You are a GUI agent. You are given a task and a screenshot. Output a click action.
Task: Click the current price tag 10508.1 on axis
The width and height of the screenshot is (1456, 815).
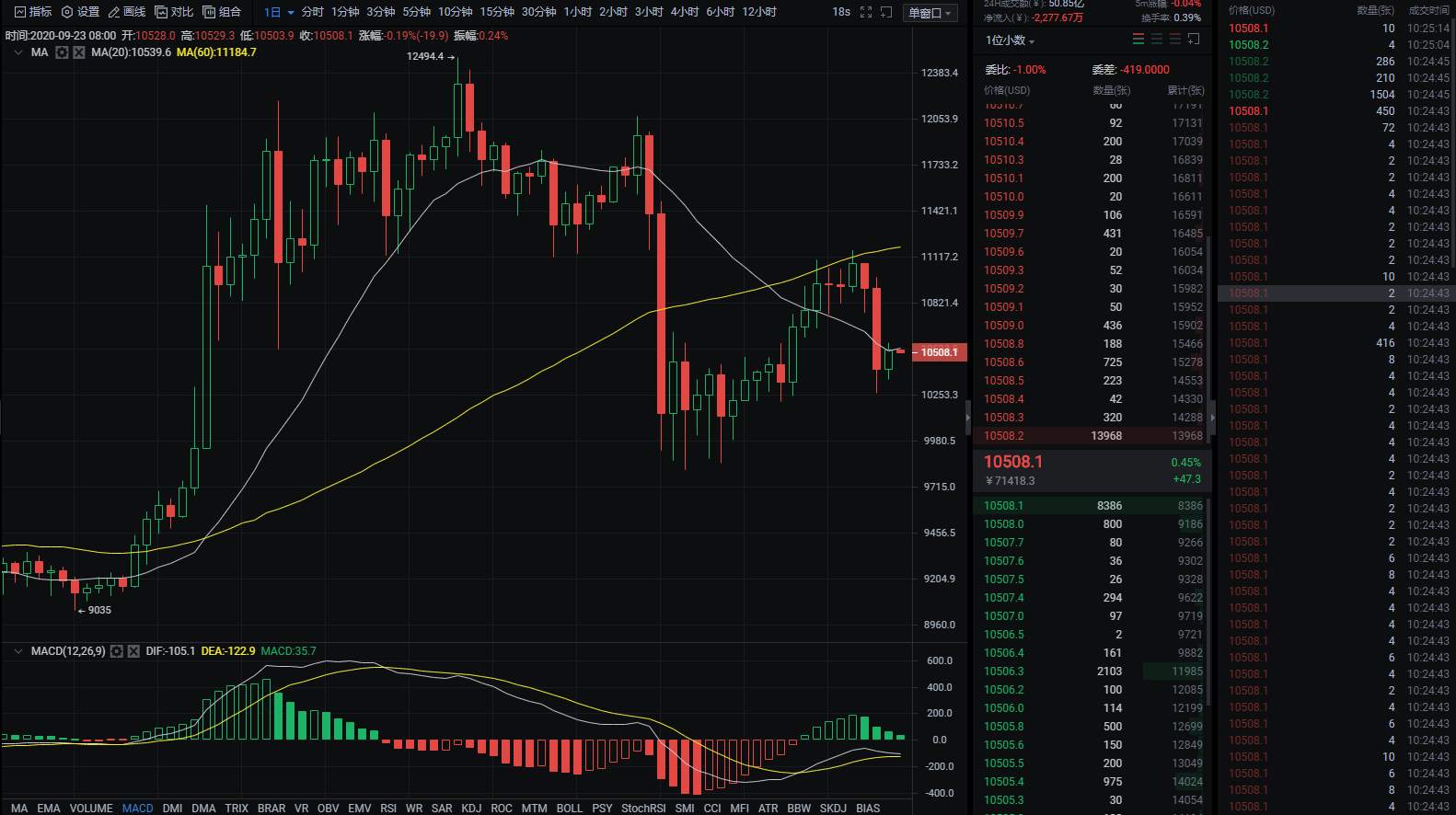[x=939, y=352]
